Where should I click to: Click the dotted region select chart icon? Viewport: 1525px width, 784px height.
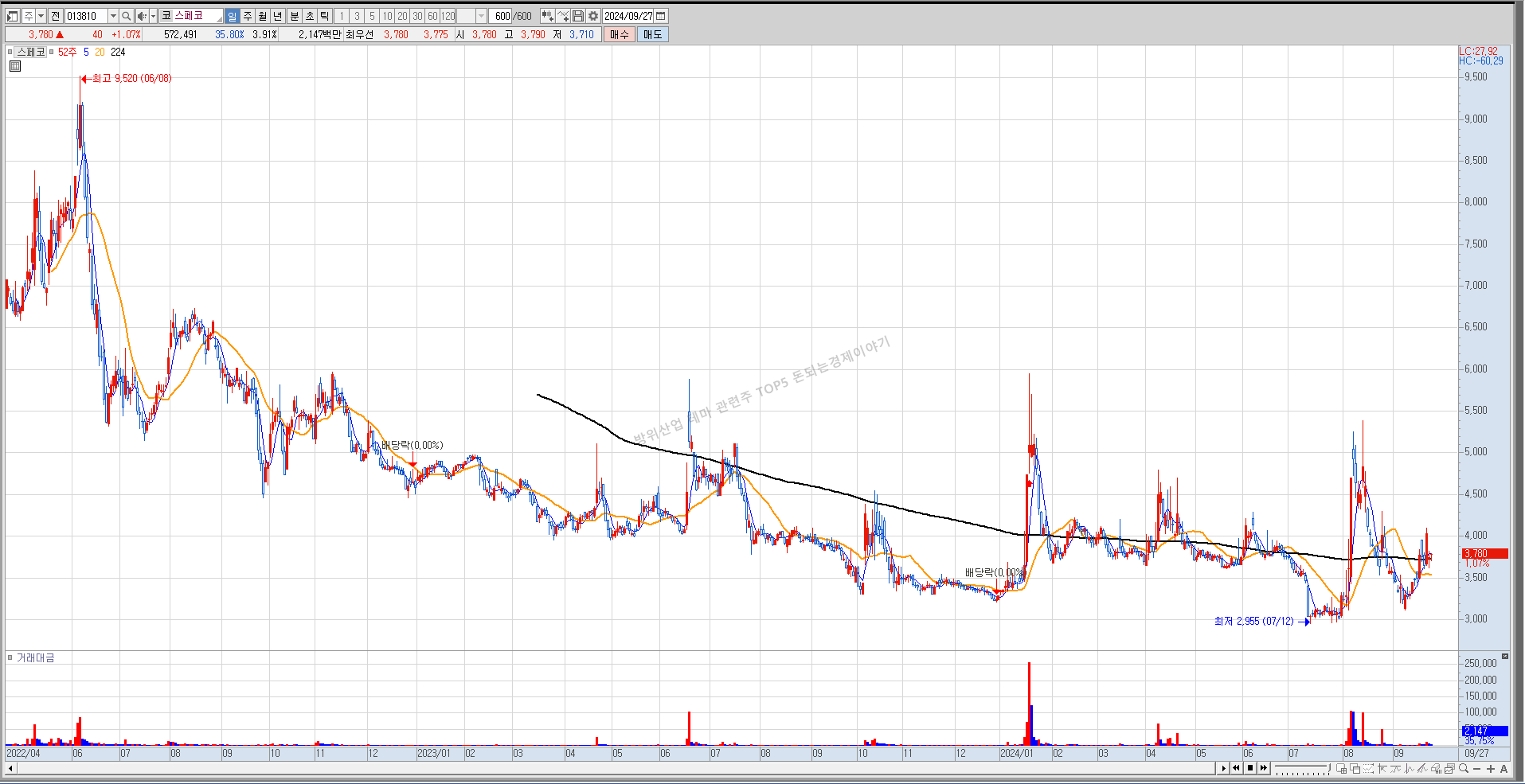point(1368,768)
